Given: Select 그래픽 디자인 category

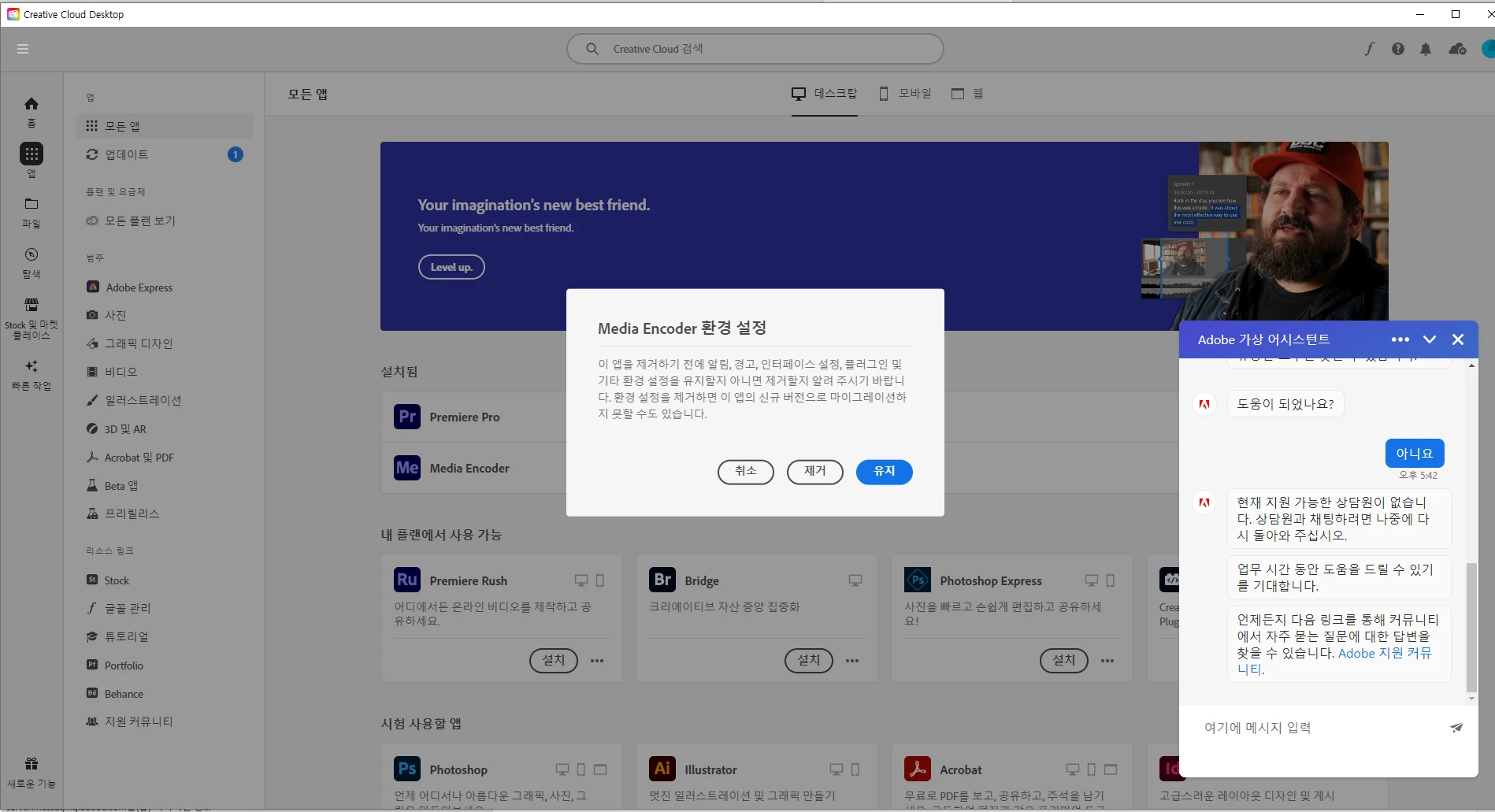Looking at the screenshot, I should [x=165, y=343].
